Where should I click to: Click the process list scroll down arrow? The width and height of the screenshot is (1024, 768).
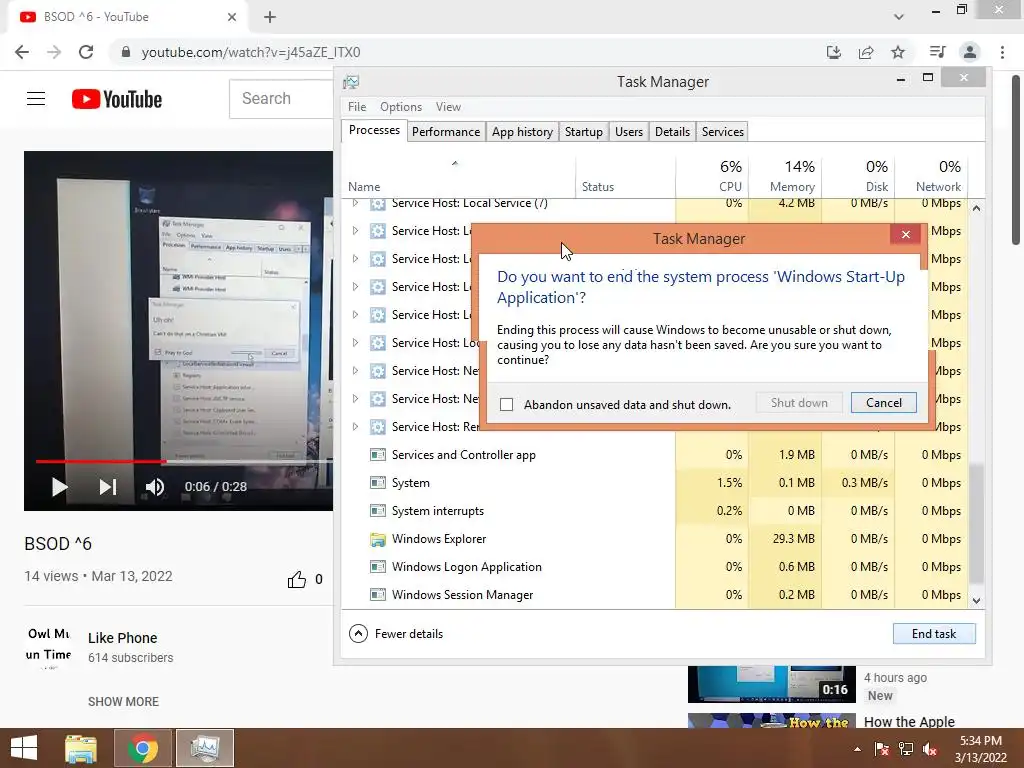coord(976,601)
